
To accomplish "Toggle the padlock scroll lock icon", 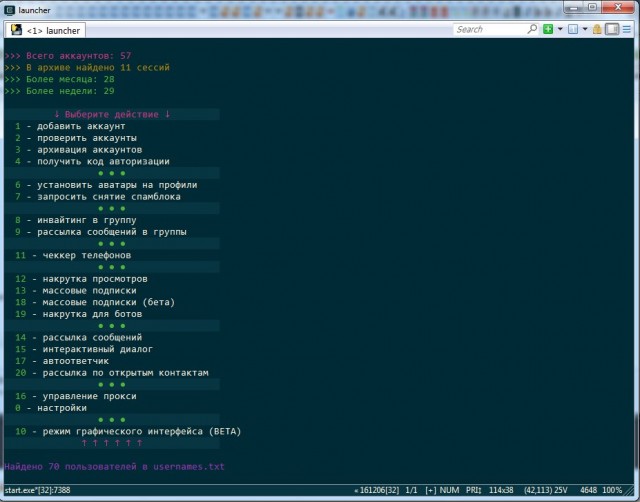I will [598, 29].
